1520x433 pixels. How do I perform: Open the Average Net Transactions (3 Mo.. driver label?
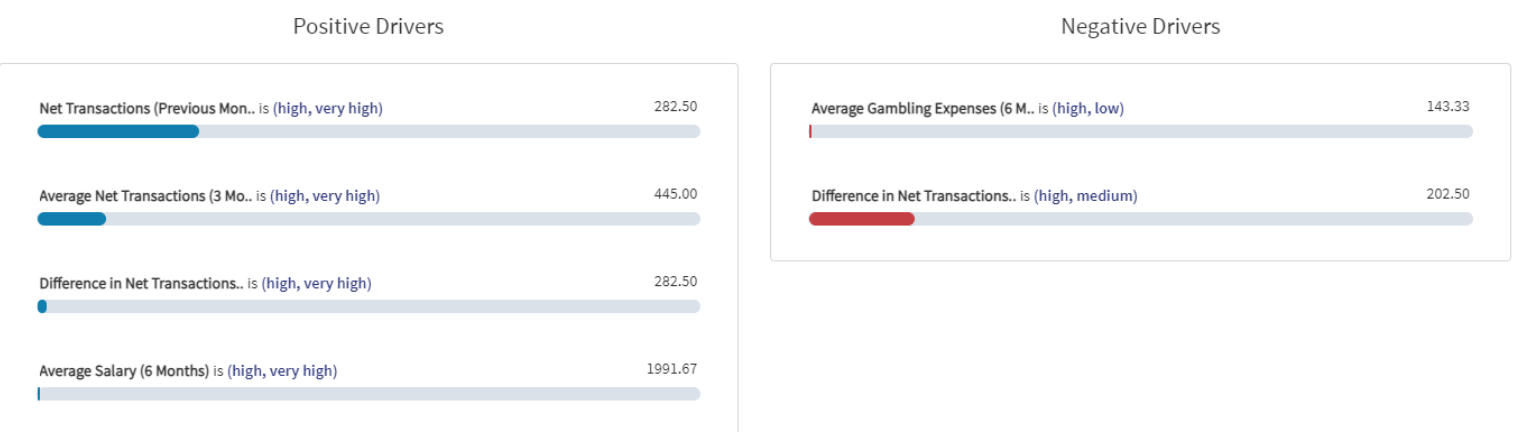tap(146, 196)
